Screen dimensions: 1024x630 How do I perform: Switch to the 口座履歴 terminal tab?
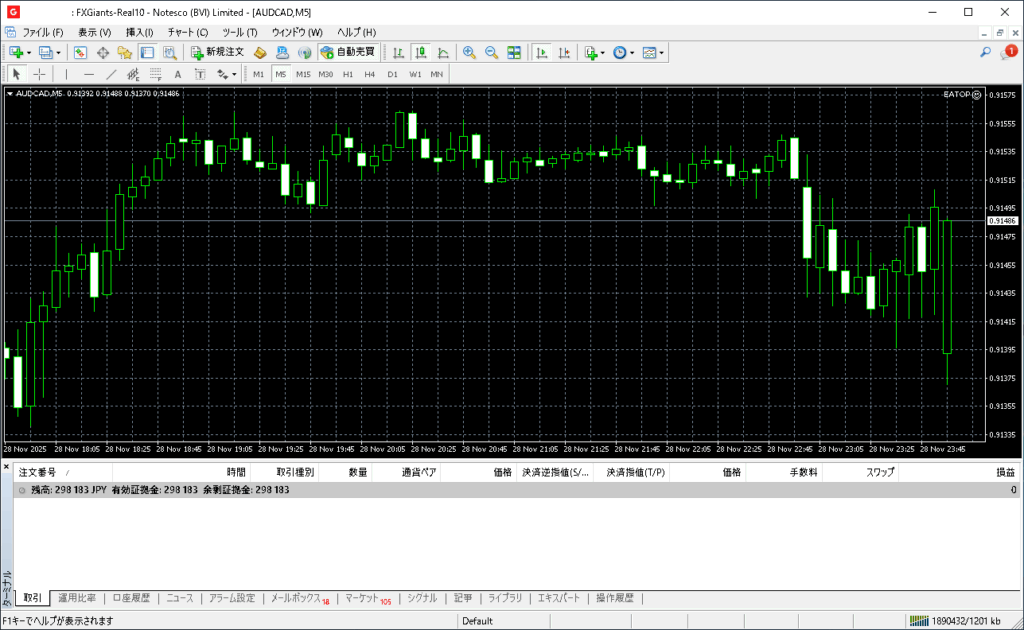point(131,598)
